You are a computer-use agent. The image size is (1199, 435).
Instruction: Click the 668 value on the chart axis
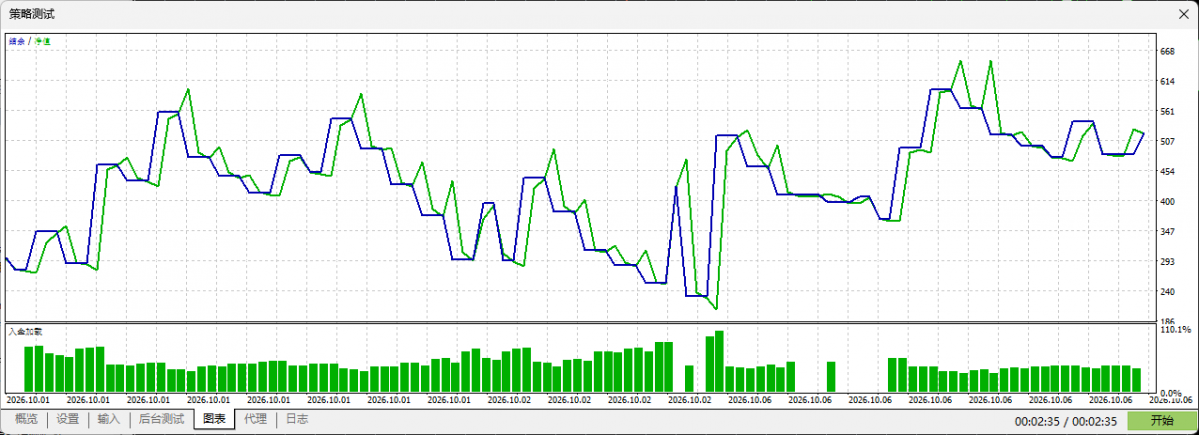pos(1168,51)
